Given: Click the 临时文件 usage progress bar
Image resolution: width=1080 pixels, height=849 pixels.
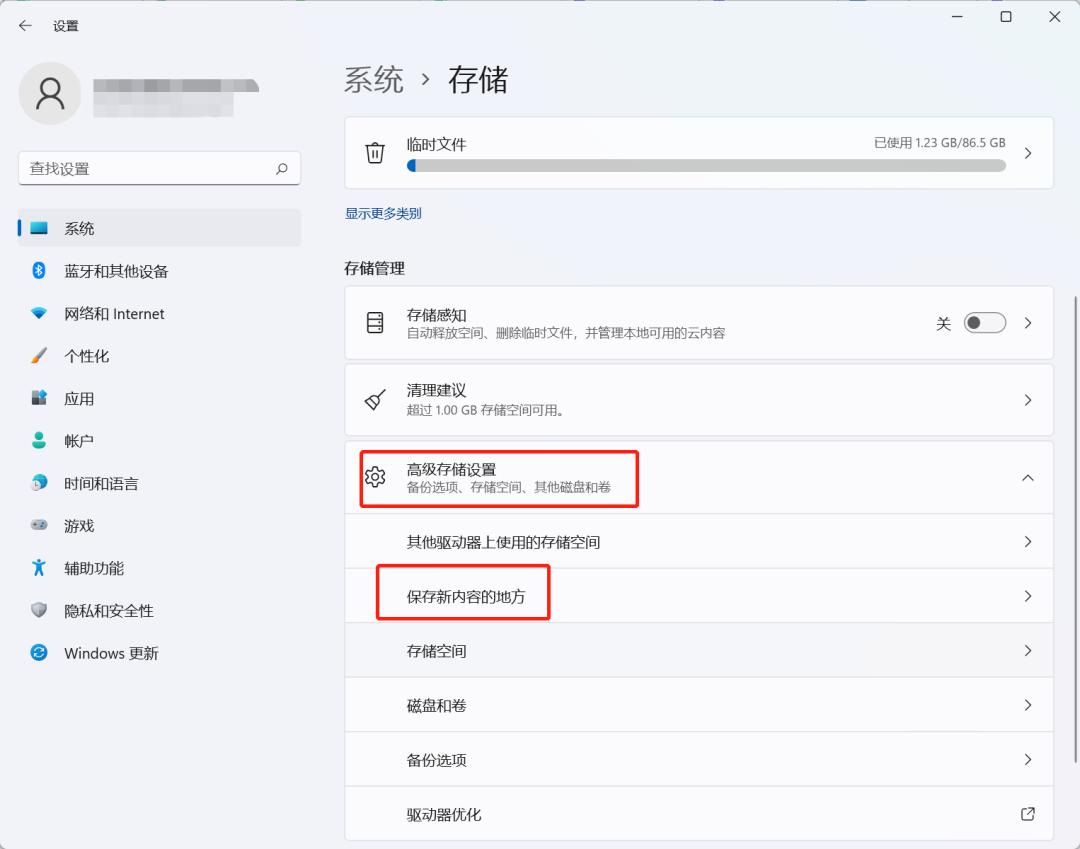Looking at the screenshot, I should 707,165.
